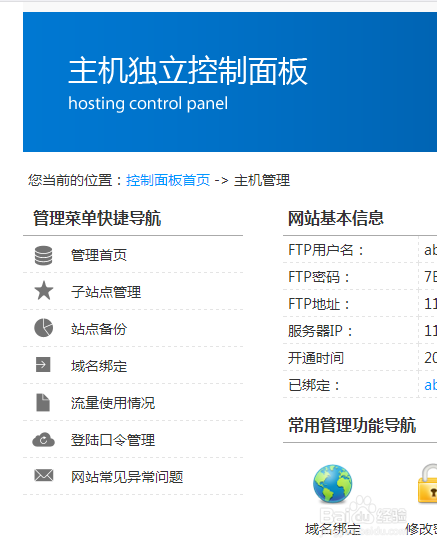Click the 开通时间 label
Viewport: 437px width, 549px height.
click(x=316, y=358)
